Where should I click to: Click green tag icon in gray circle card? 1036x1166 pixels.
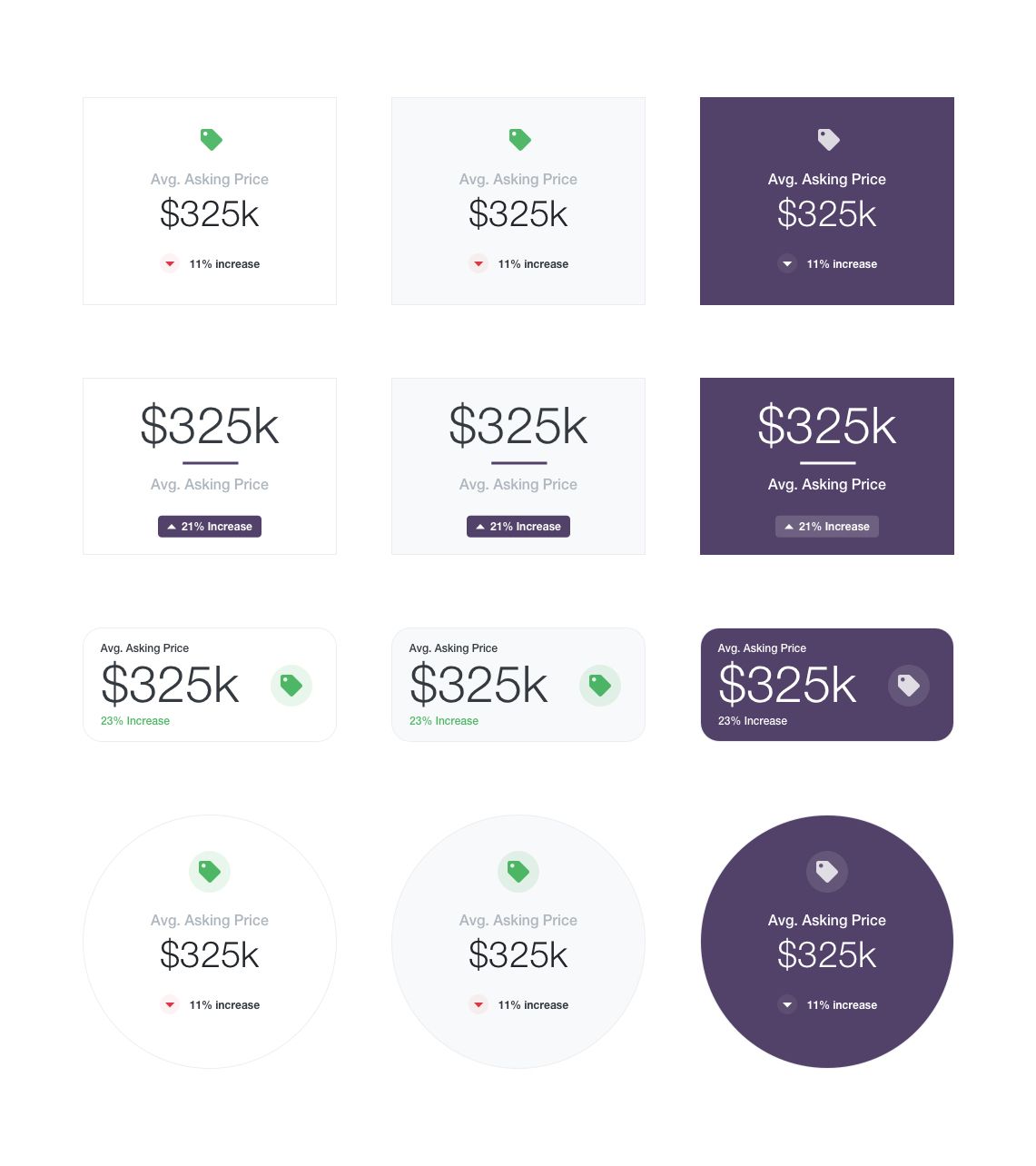(x=518, y=872)
